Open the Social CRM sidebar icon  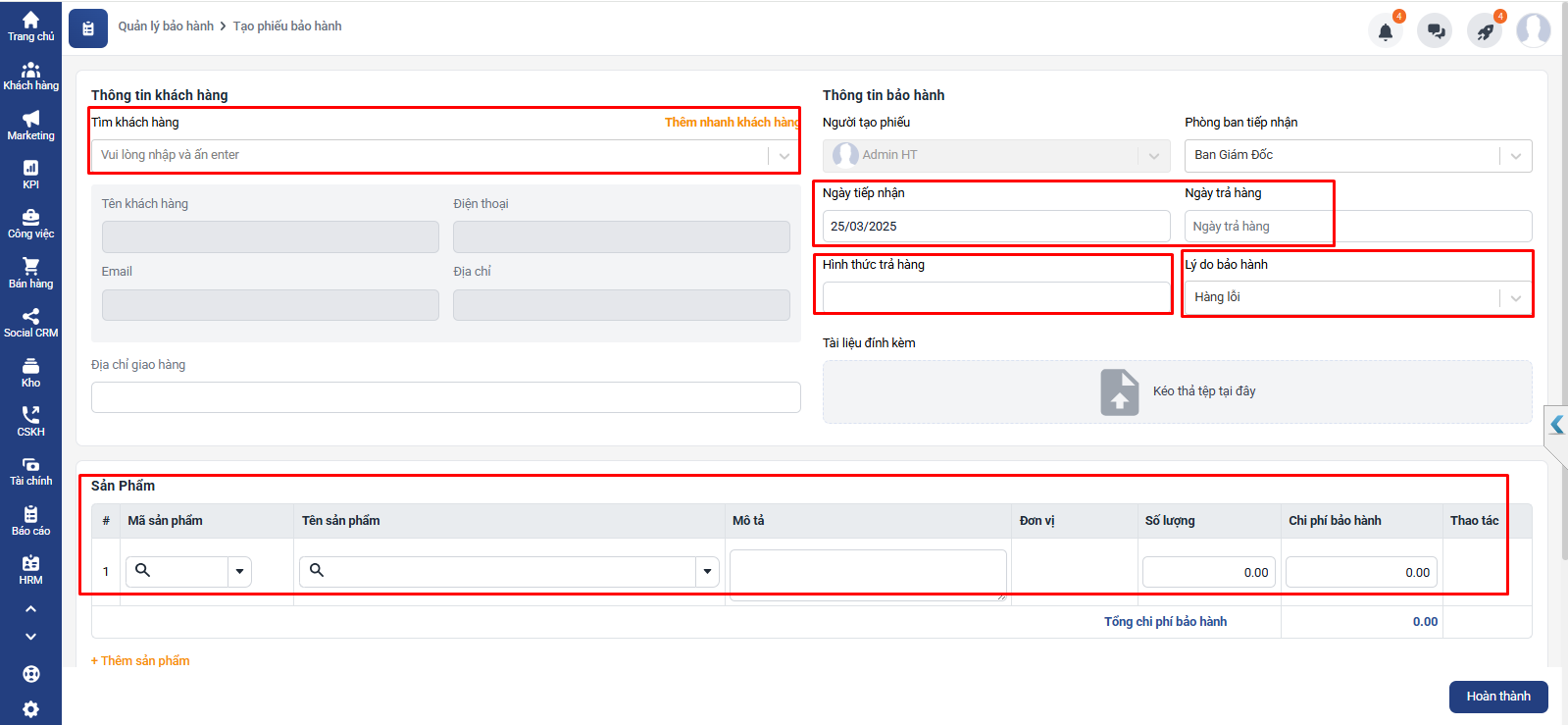(x=30, y=323)
